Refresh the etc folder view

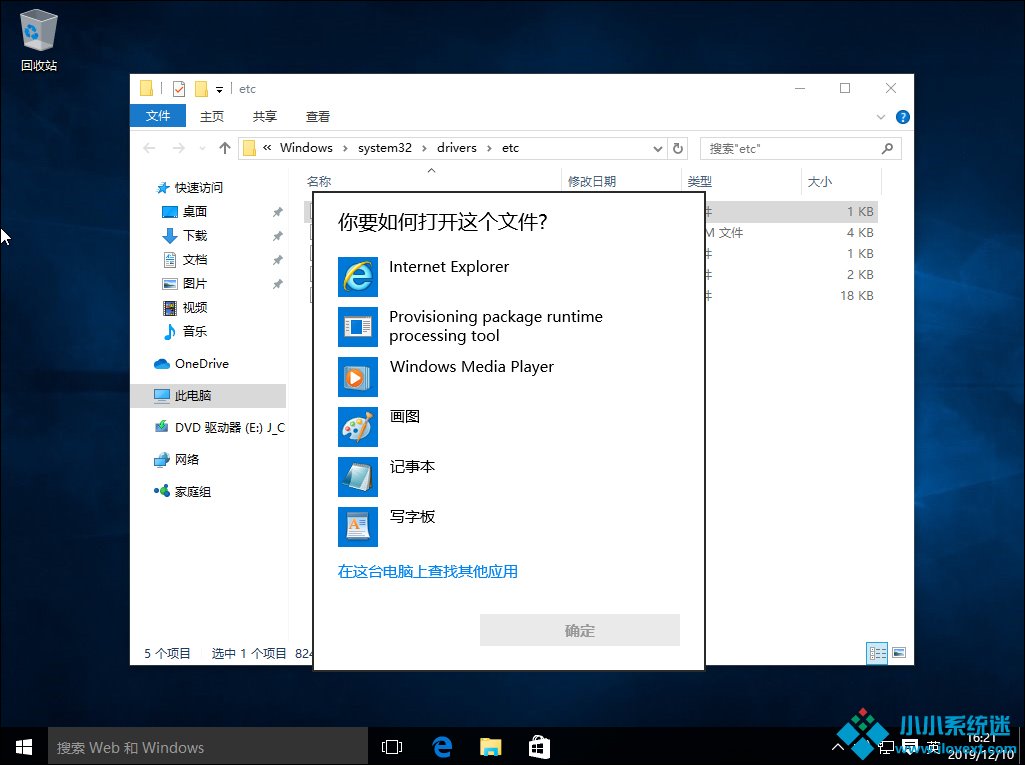(678, 148)
